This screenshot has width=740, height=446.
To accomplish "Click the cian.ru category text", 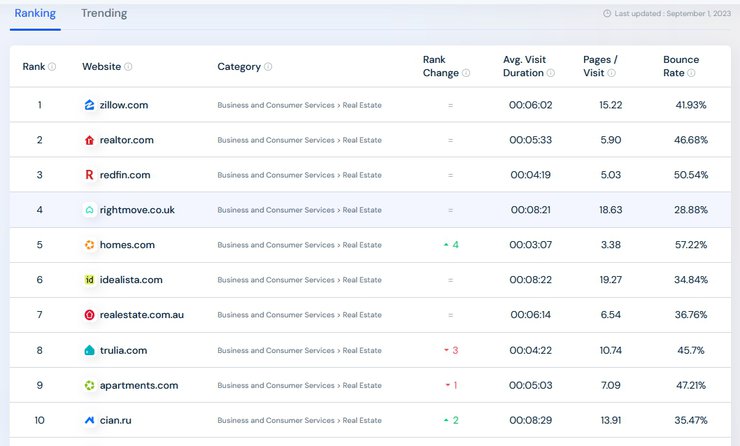I will [x=299, y=420].
